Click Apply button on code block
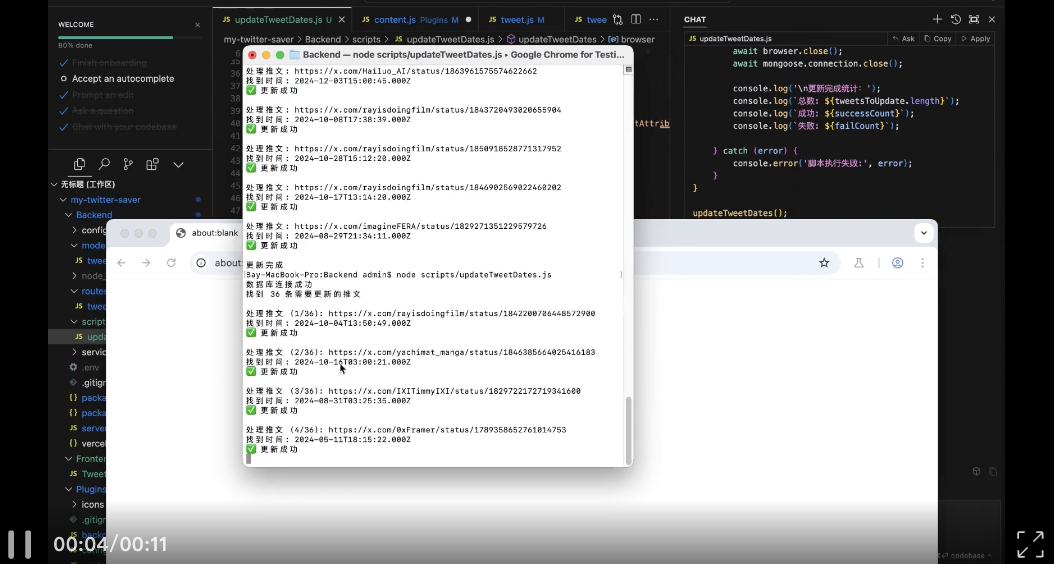 tap(975, 39)
